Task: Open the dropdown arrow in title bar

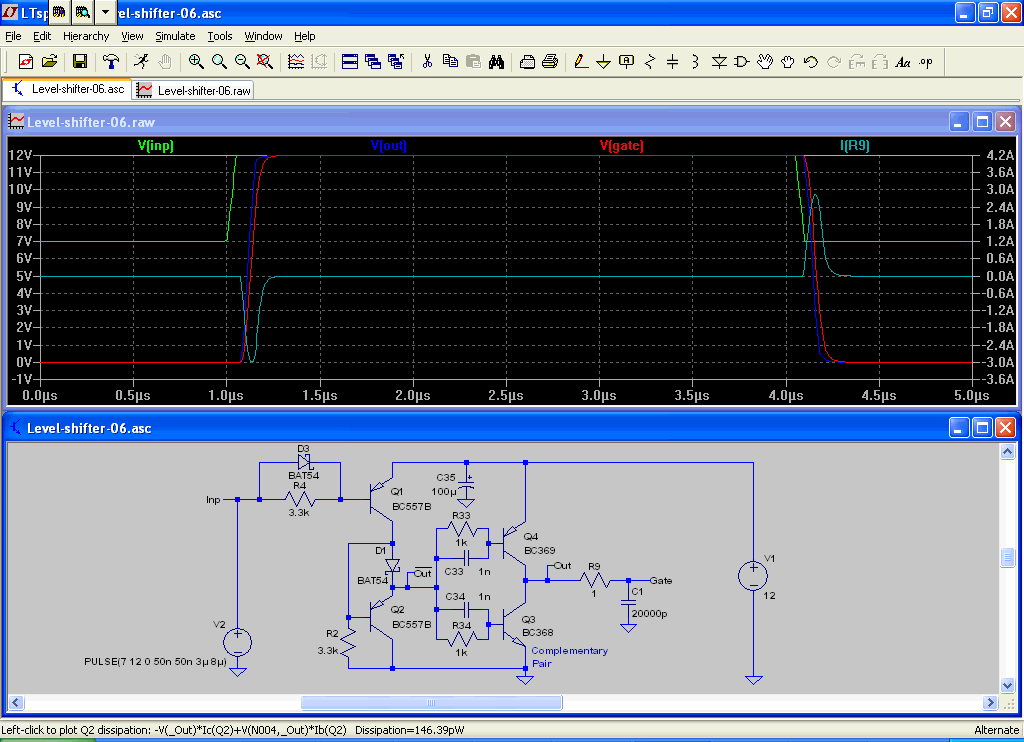Action: (x=105, y=12)
